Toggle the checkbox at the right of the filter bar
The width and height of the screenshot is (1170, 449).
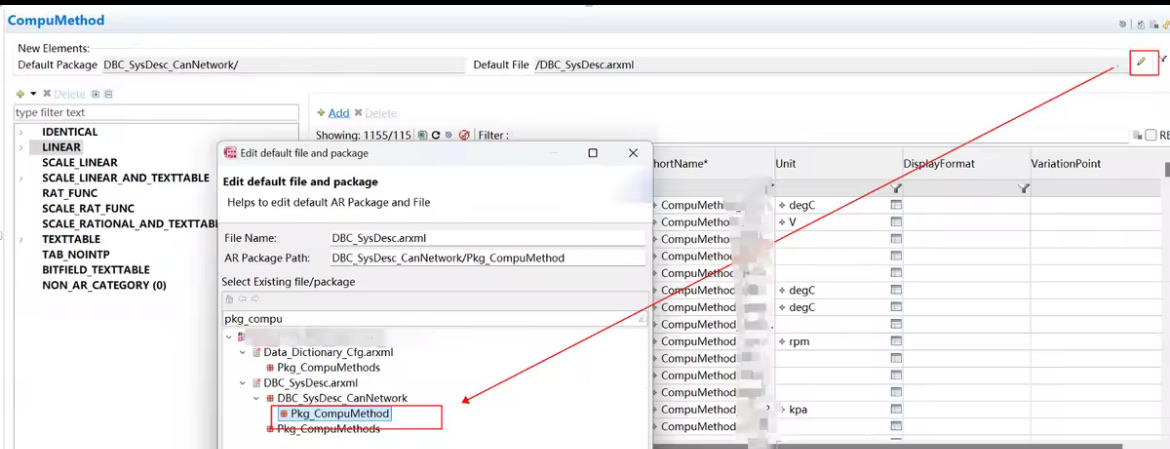tap(1151, 135)
